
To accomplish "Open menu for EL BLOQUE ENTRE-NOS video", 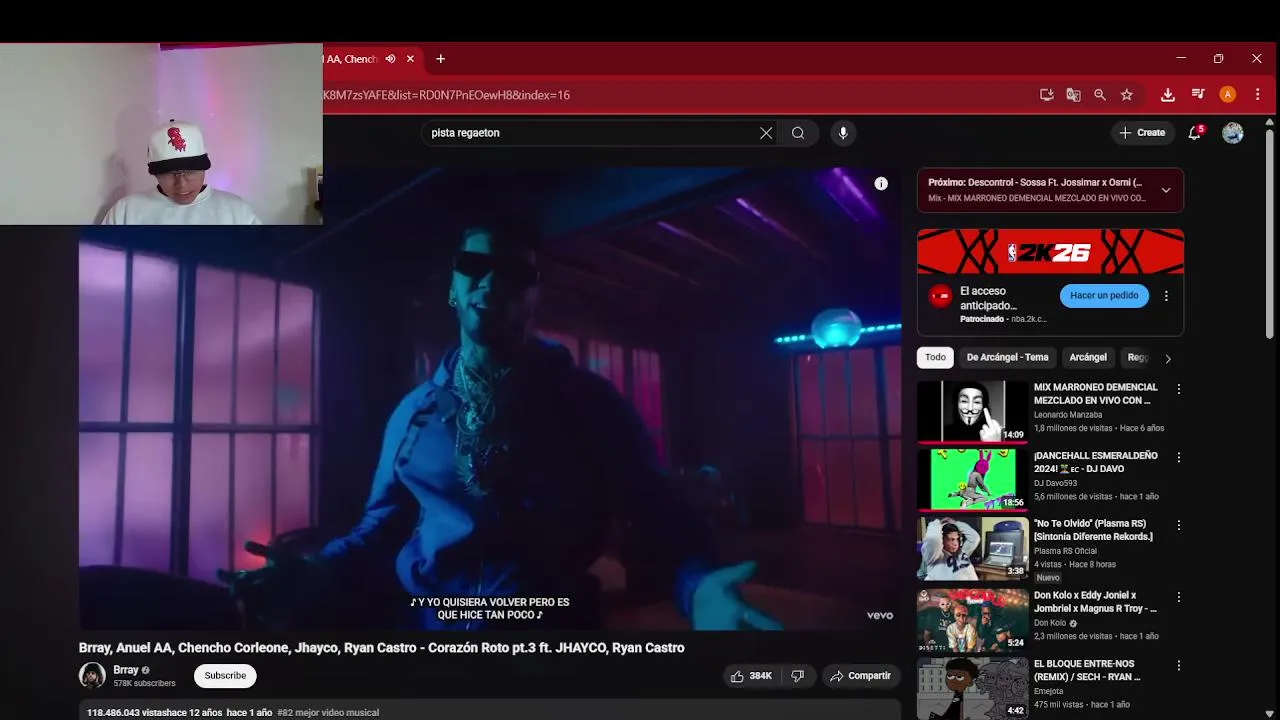I will 1179,665.
